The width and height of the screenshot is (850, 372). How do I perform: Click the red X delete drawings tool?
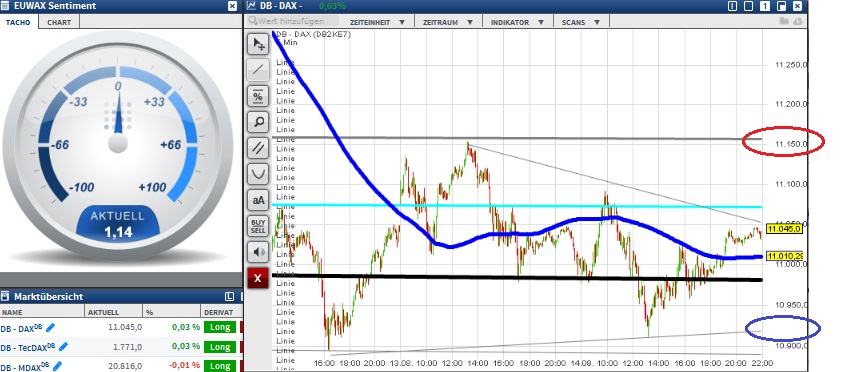click(258, 278)
